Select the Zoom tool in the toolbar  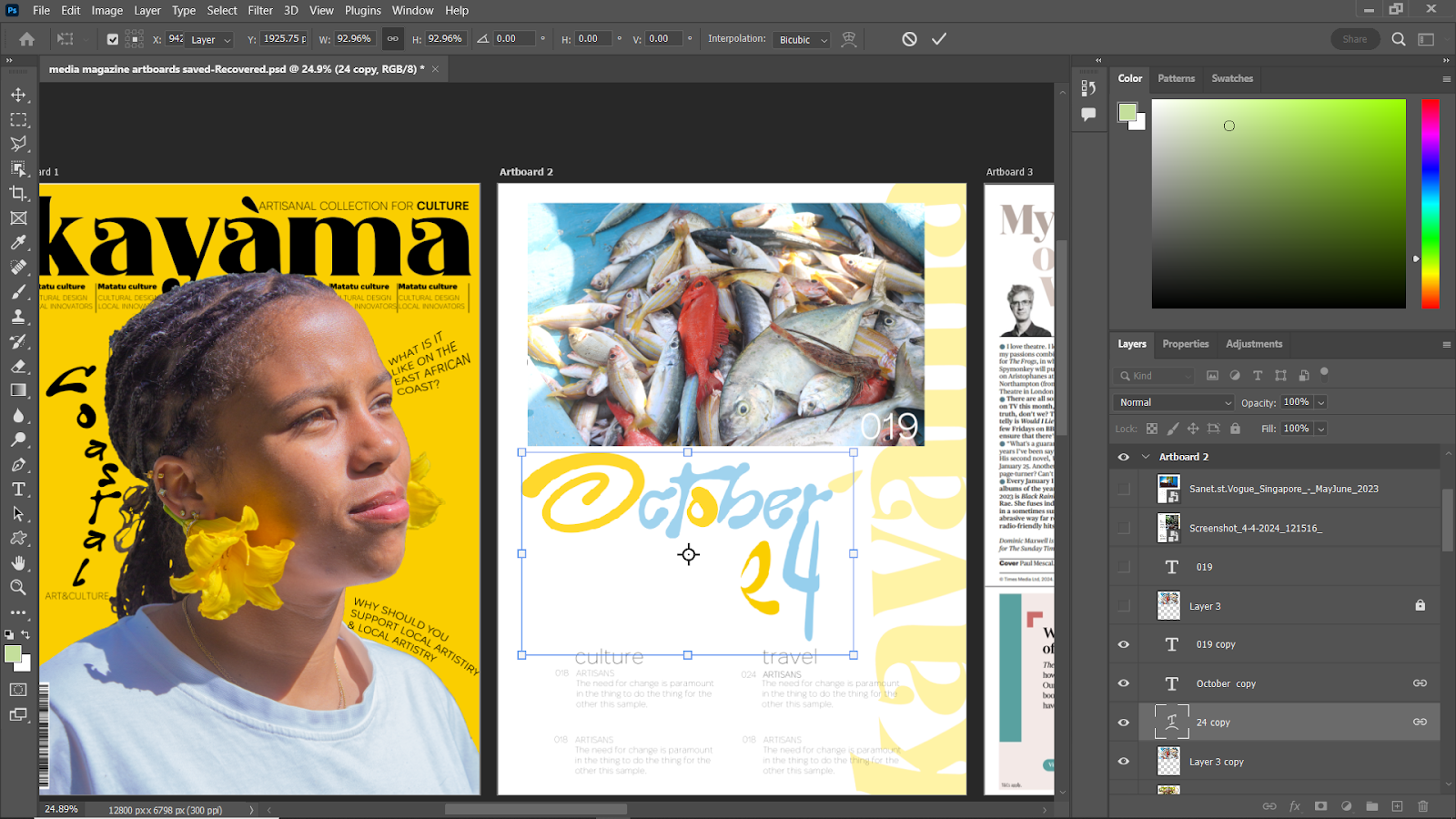[18, 588]
